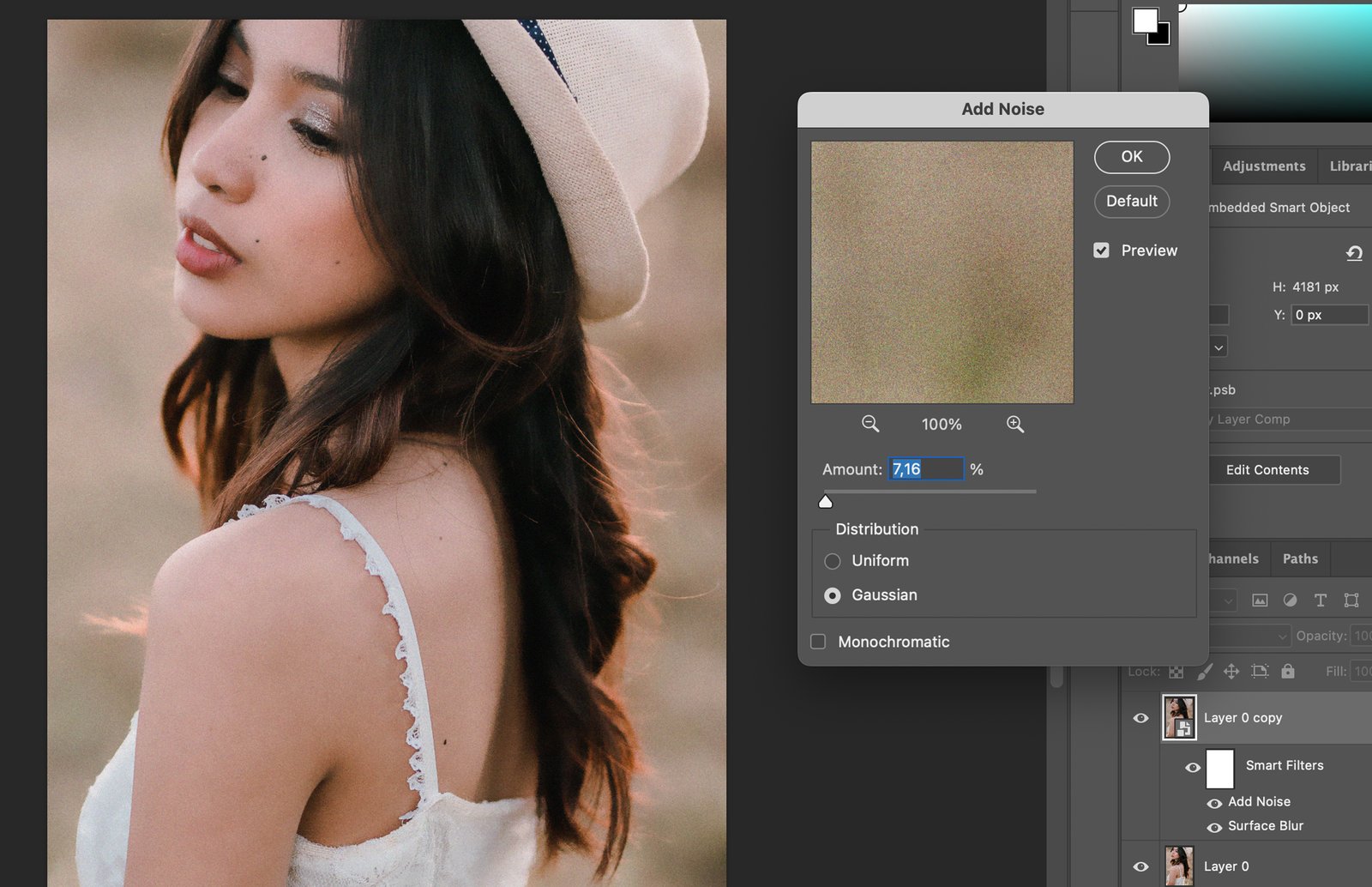This screenshot has width=1372, height=887.
Task: Toggle visibility of Surface Blur filter
Action: [1214, 827]
